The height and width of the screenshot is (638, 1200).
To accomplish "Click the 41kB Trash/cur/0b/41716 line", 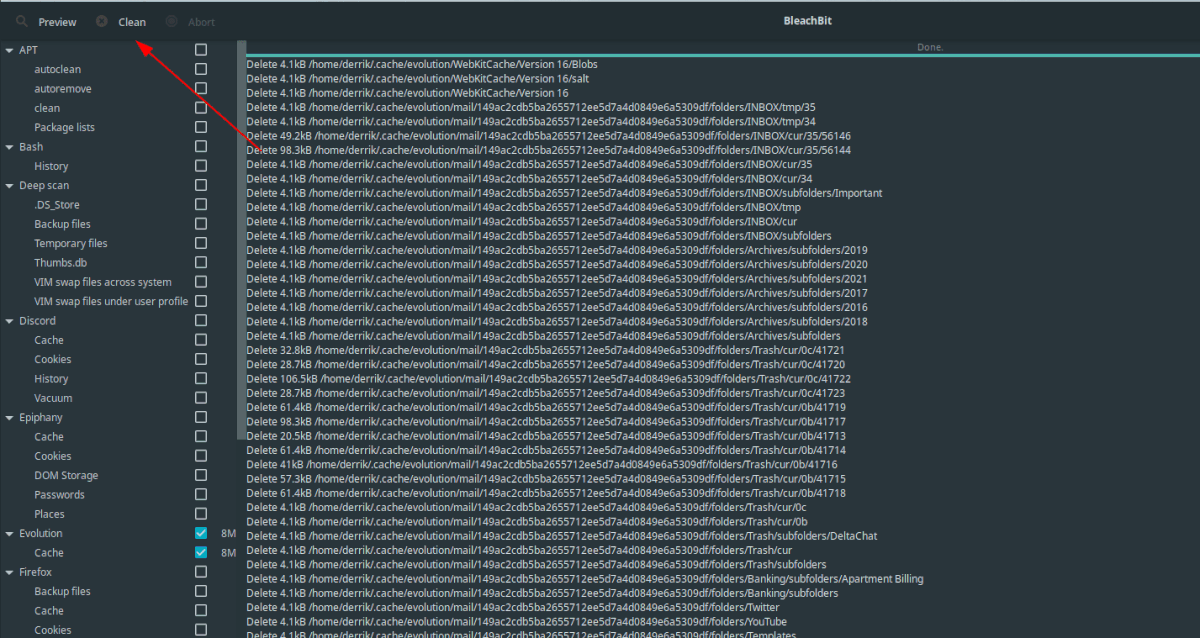I will pos(542,465).
